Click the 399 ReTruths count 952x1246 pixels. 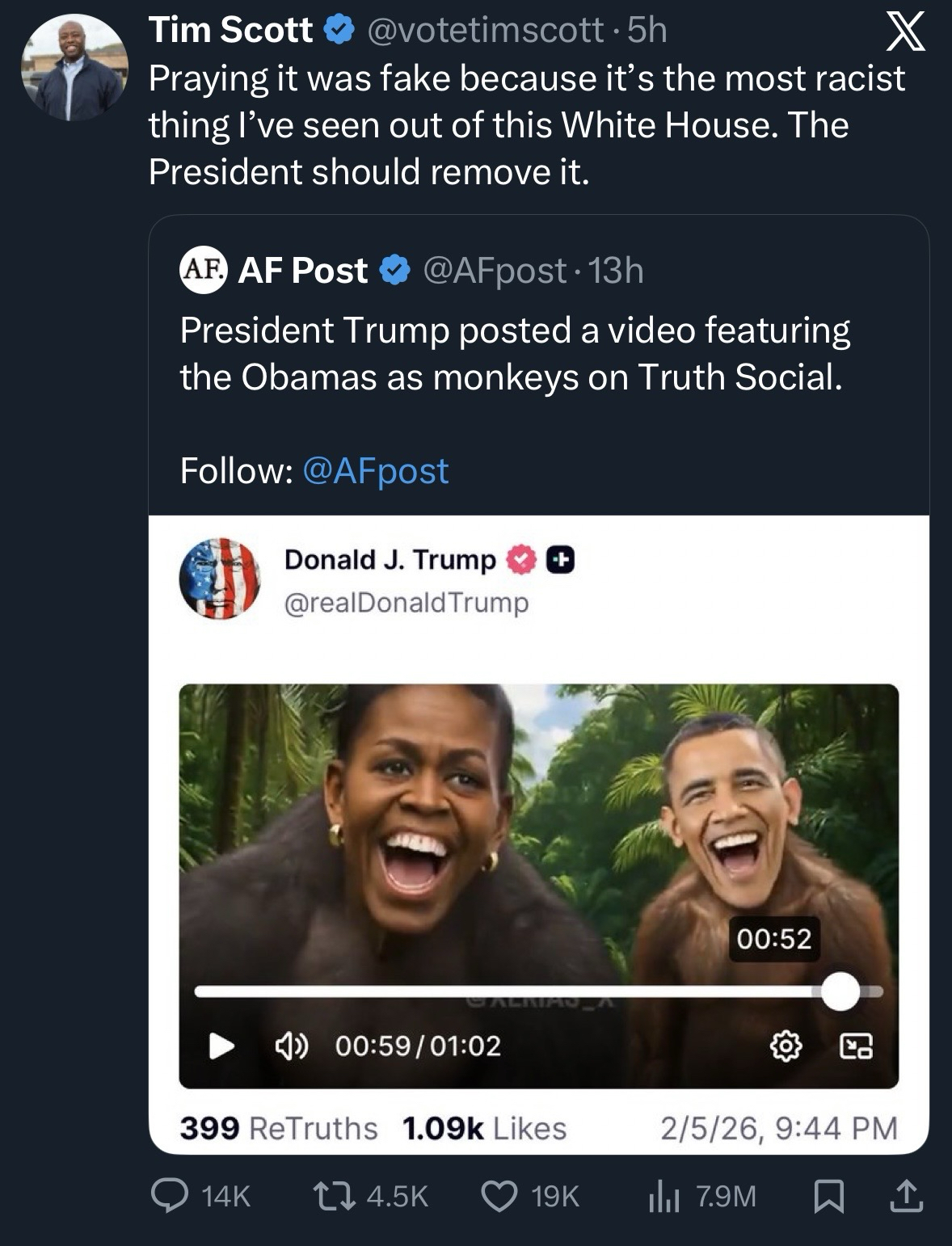278,1128
